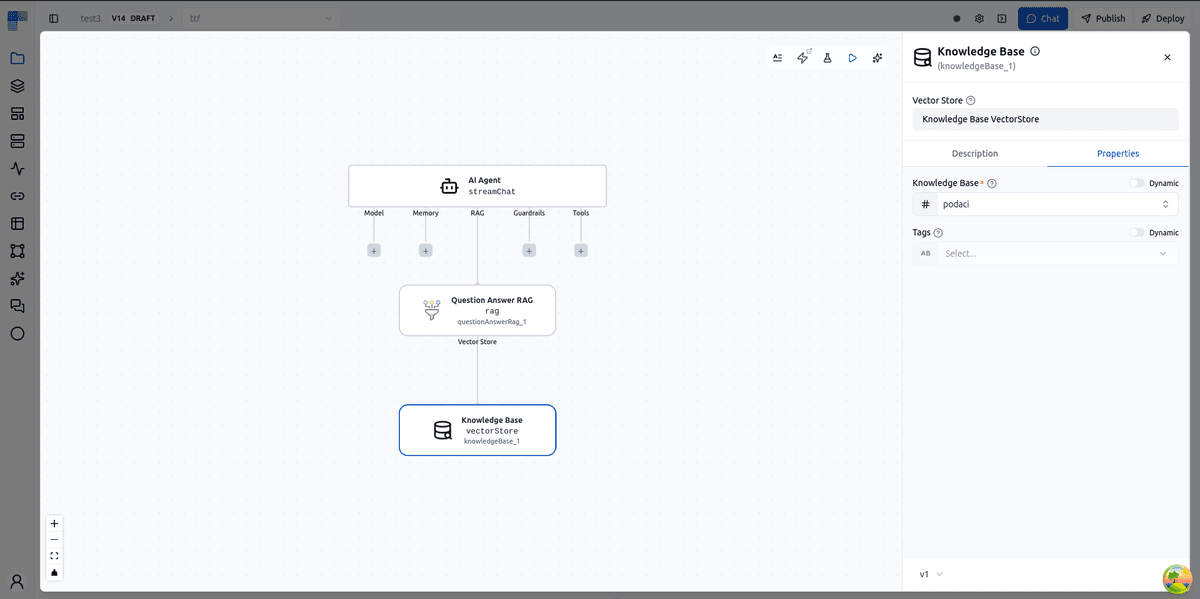The height and width of the screenshot is (599, 1200).
Task: Click the panel arrow icon beside Chat
Action: [1002, 19]
